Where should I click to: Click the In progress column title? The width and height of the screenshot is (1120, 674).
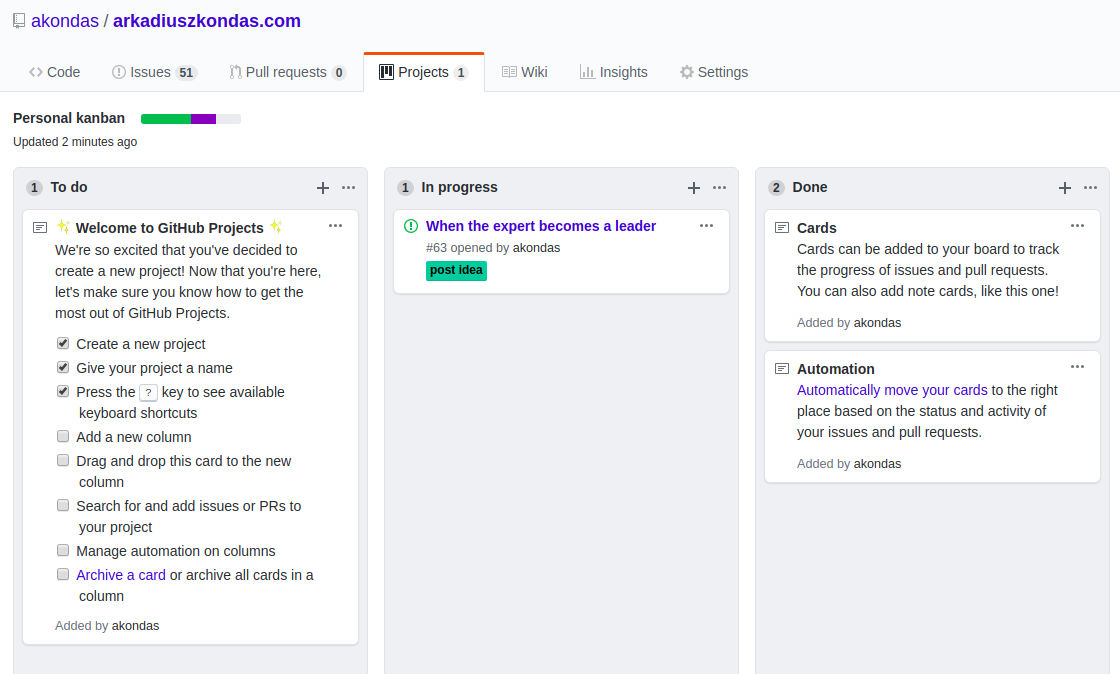tap(459, 187)
